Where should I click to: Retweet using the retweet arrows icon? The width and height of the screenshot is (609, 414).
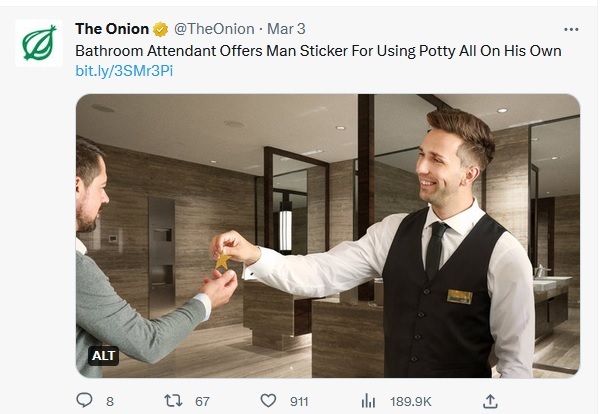click(173, 400)
